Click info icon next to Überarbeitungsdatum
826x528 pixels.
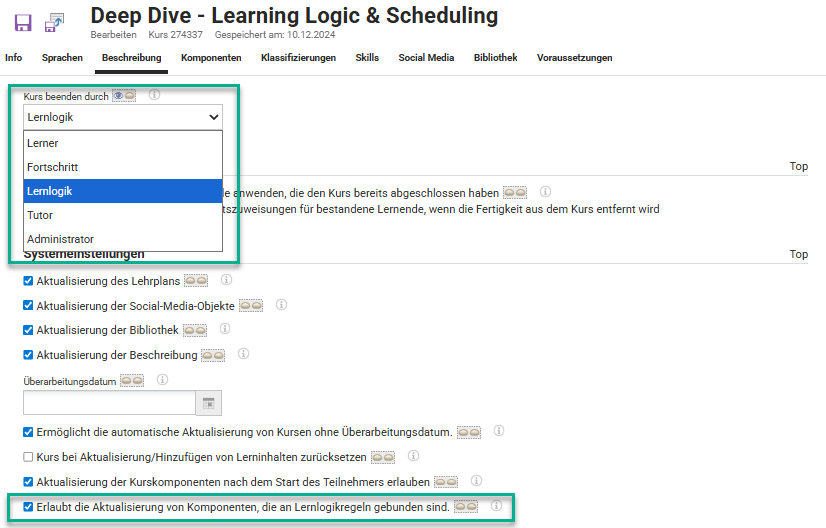click(x=162, y=379)
